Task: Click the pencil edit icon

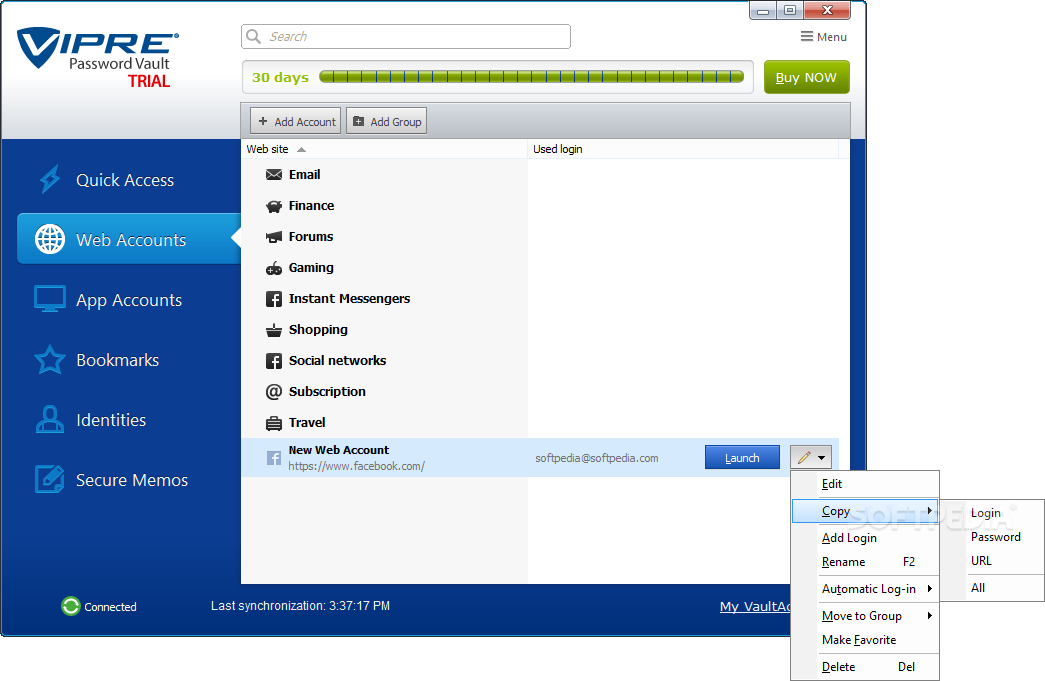Action: [x=804, y=458]
